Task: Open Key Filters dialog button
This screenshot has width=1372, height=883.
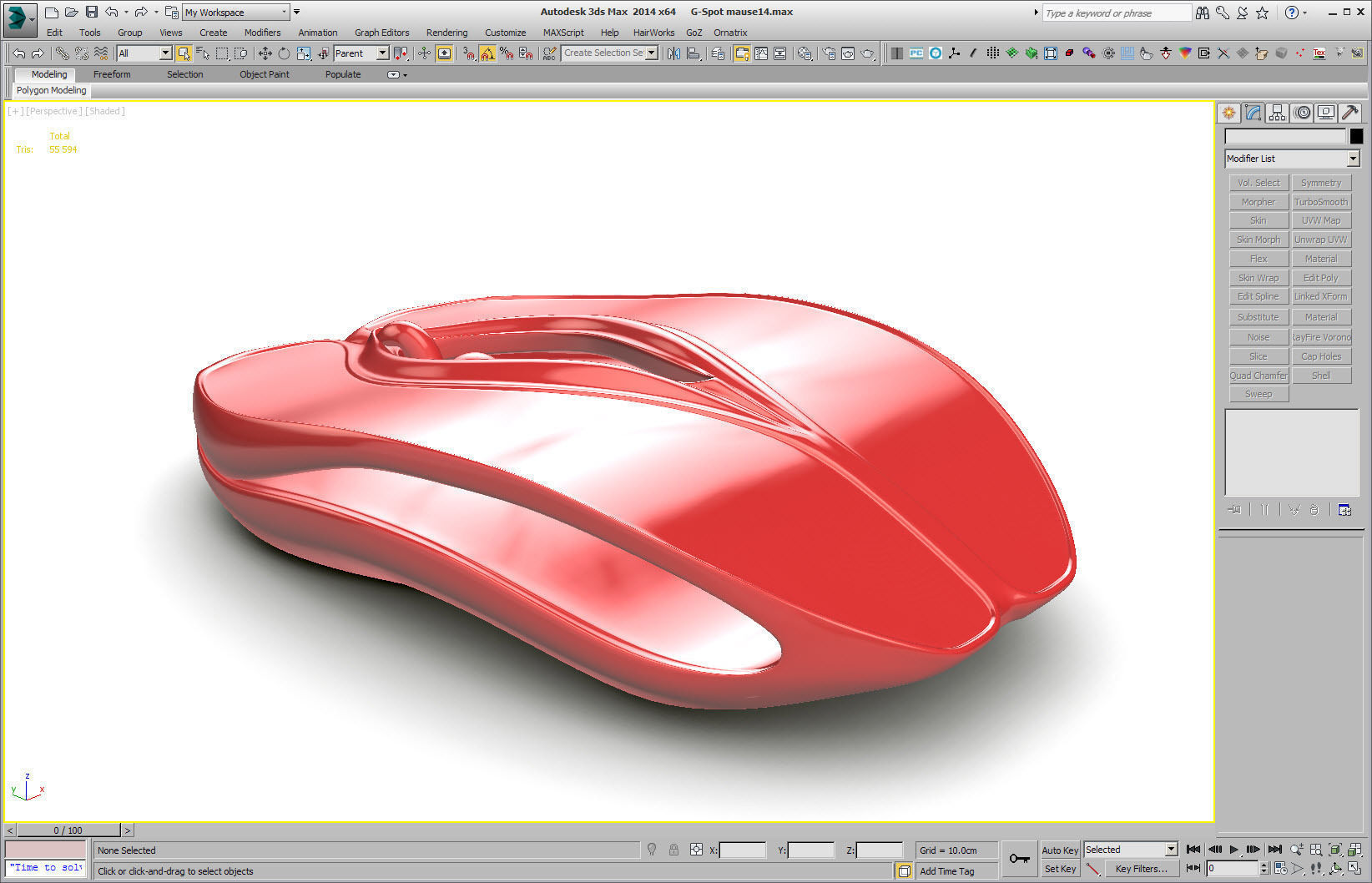Action: pyautogui.click(x=1141, y=869)
